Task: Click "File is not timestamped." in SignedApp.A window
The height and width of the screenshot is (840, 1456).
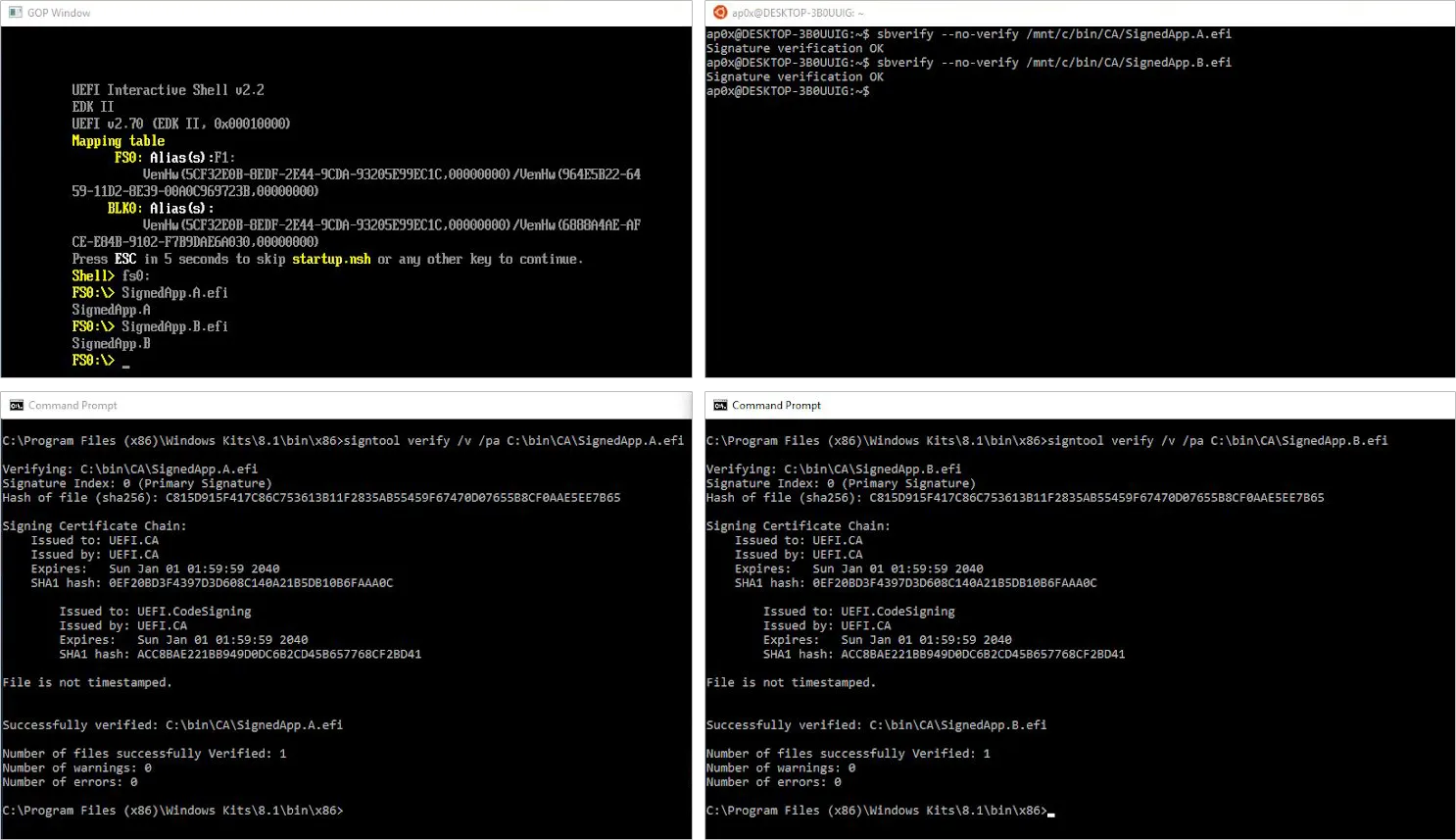Action: (87, 682)
